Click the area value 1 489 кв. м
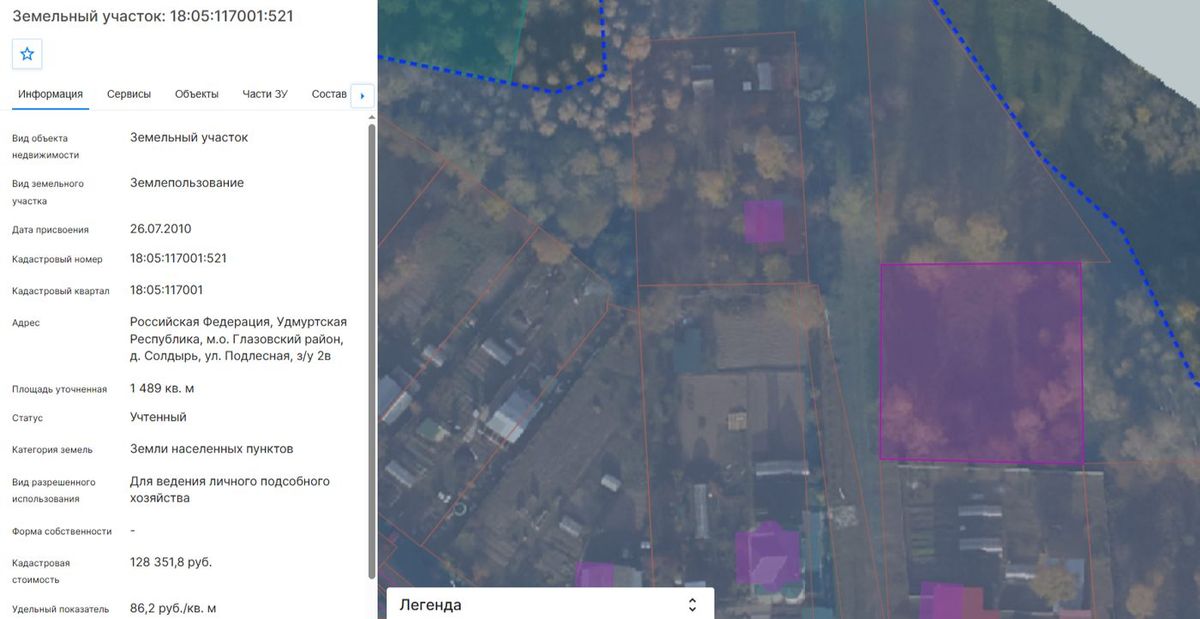Image resolution: width=1200 pixels, height=619 pixels. pyautogui.click(x=162, y=387)
